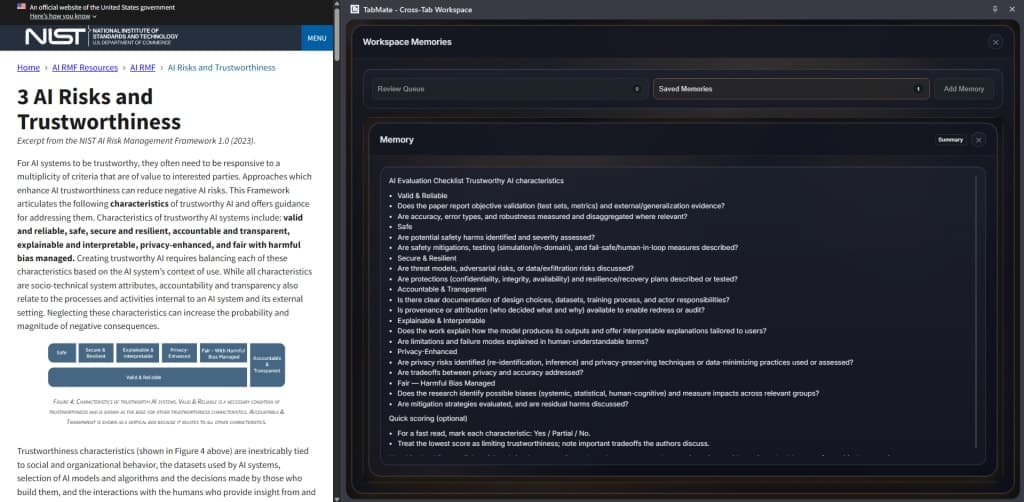Dismiss the Memory card with its X

coord(978,140)
